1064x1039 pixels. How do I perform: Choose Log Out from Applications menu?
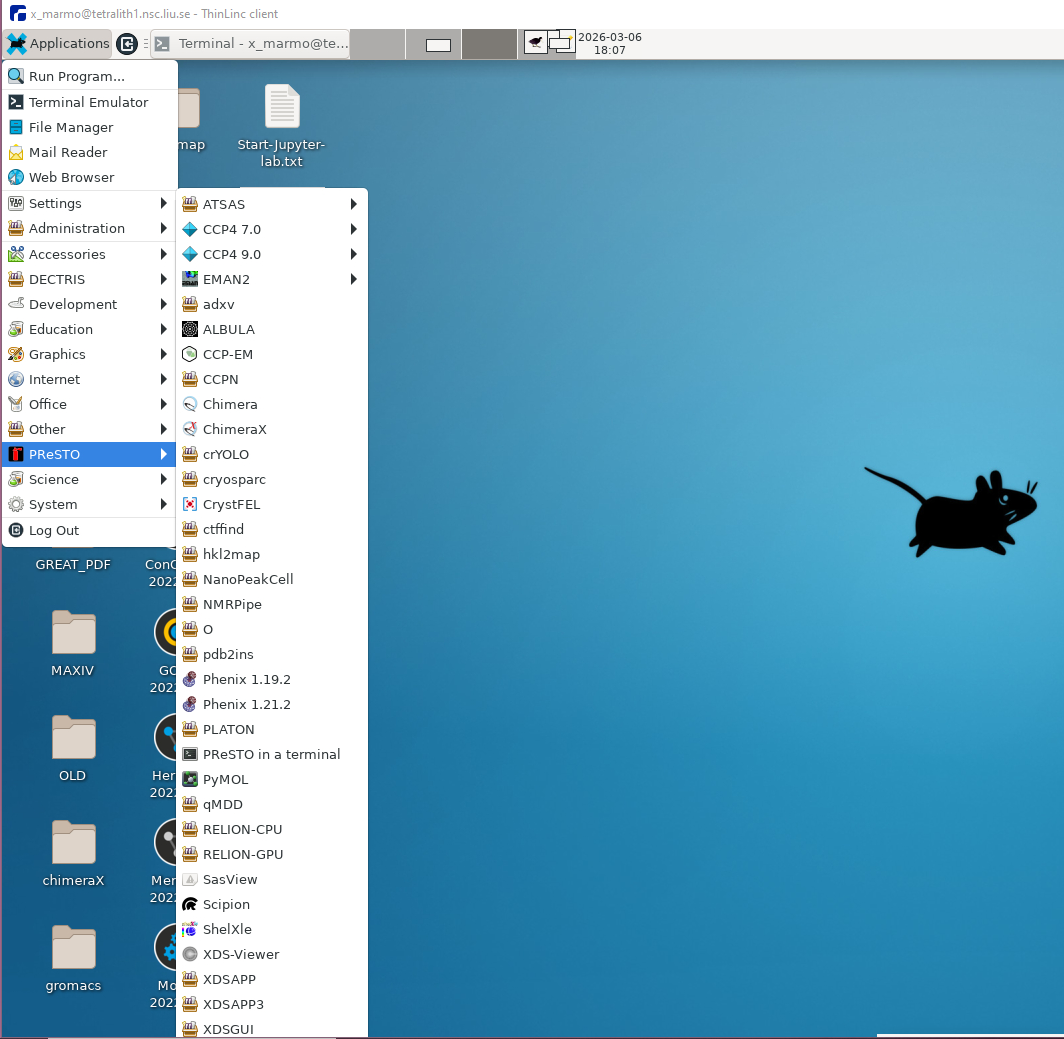pyautogui.click(x=54, y=530)
